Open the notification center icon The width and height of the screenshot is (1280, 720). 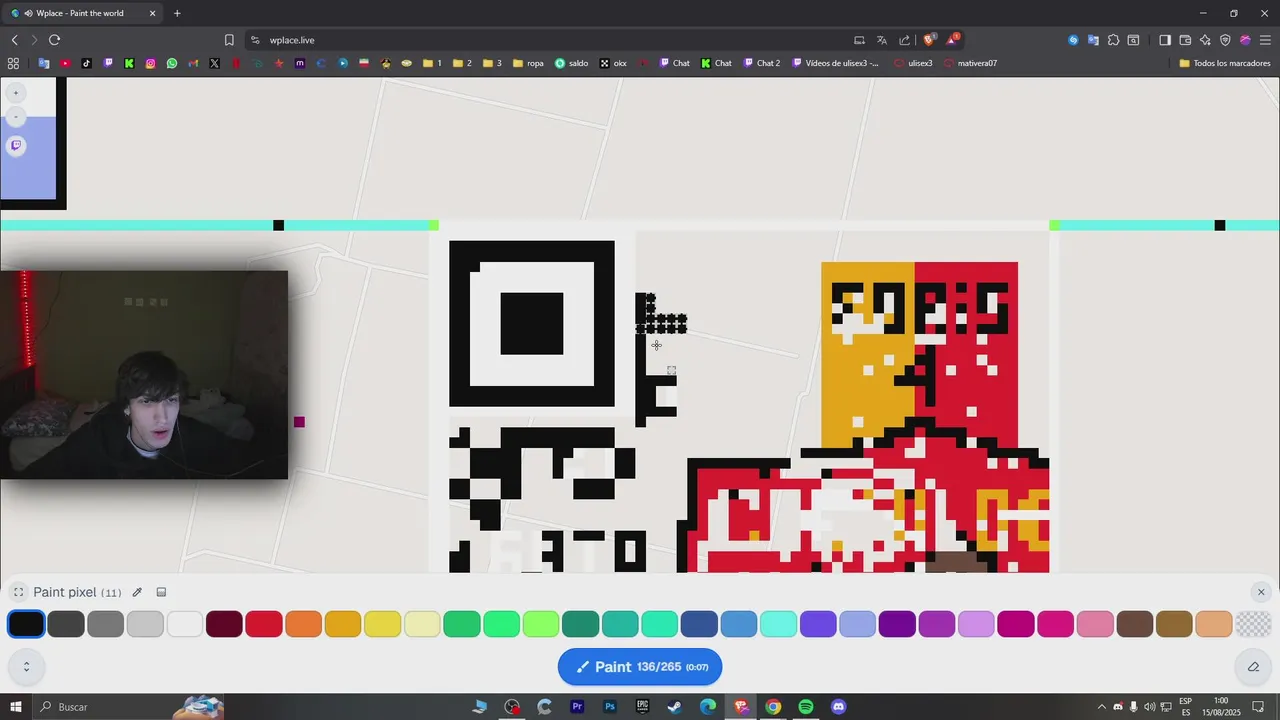tap(1256, 707)
